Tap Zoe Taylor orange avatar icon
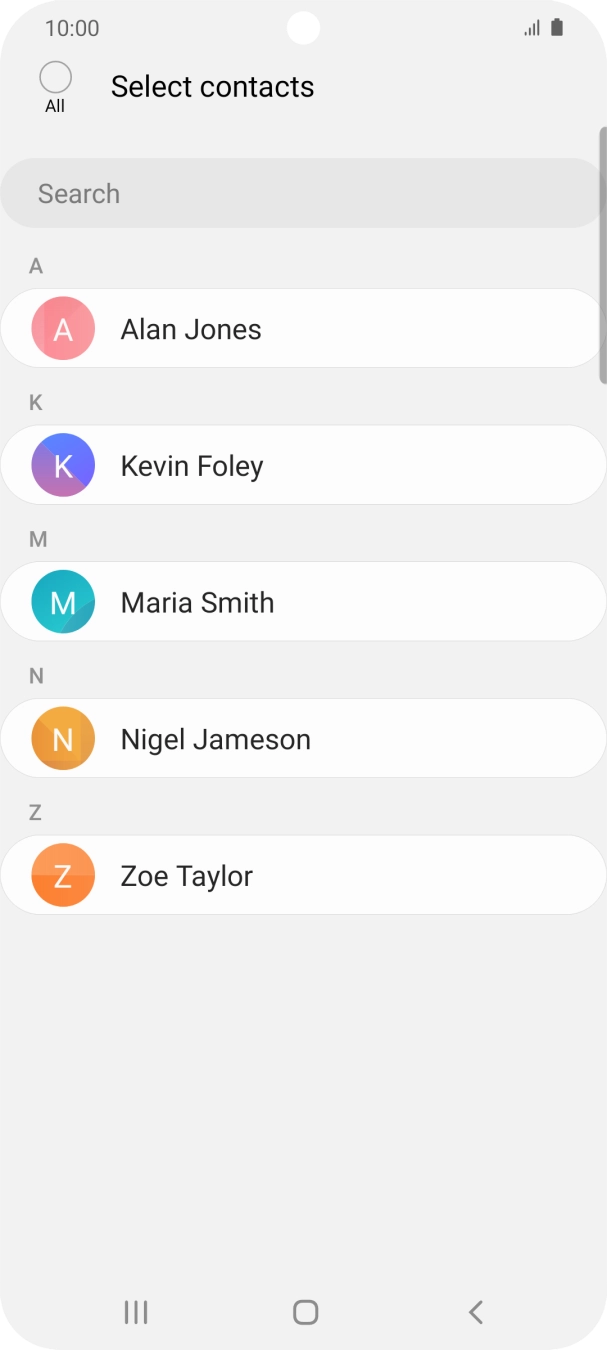 coord(63,875)
